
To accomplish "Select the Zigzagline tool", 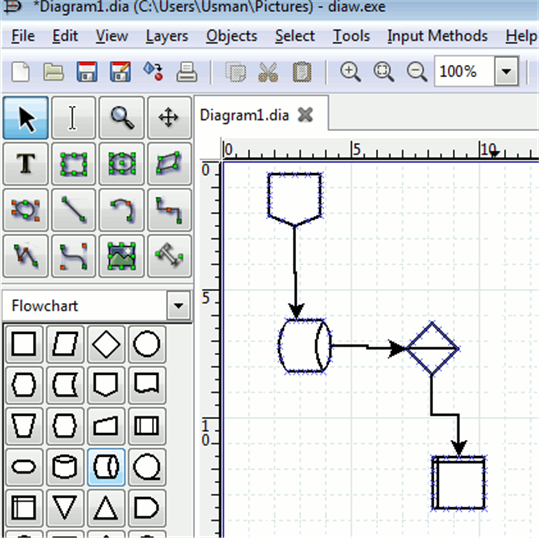I will click(x=169, y=210).
